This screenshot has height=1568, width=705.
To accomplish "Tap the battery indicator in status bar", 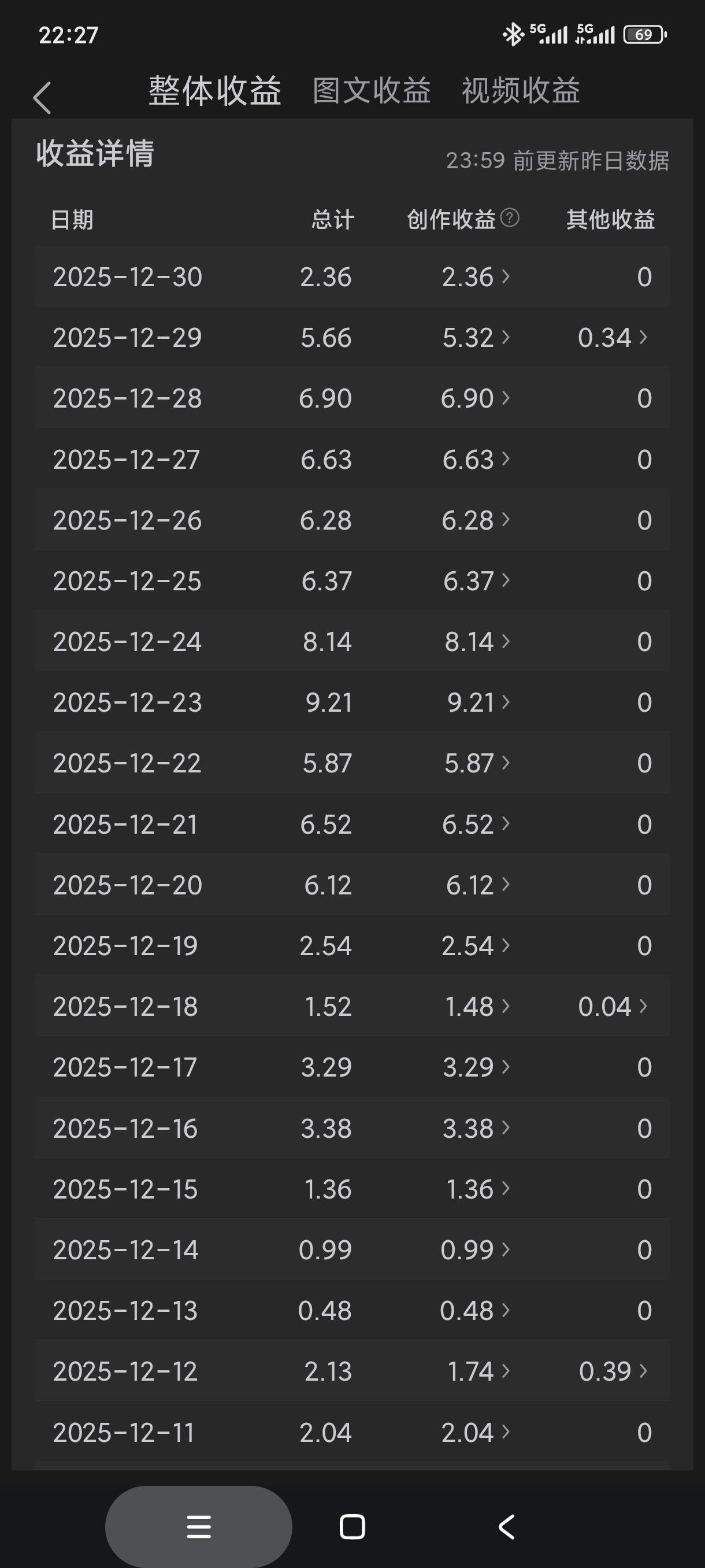I will tap(644, 35).
